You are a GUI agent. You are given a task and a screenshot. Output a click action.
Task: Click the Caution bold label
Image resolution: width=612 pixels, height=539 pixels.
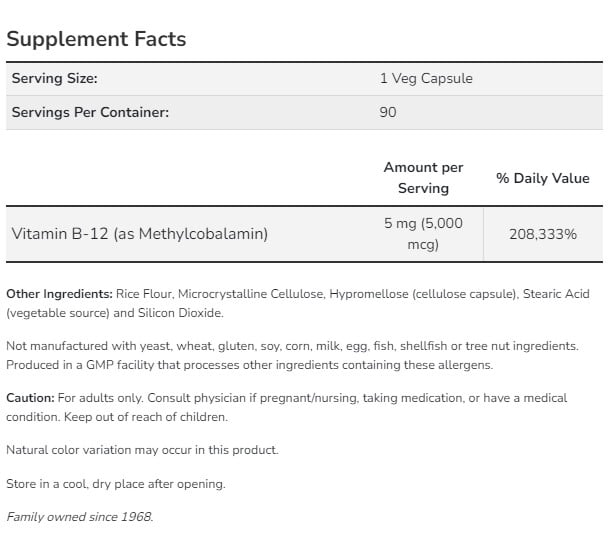[x=30, y=398]
